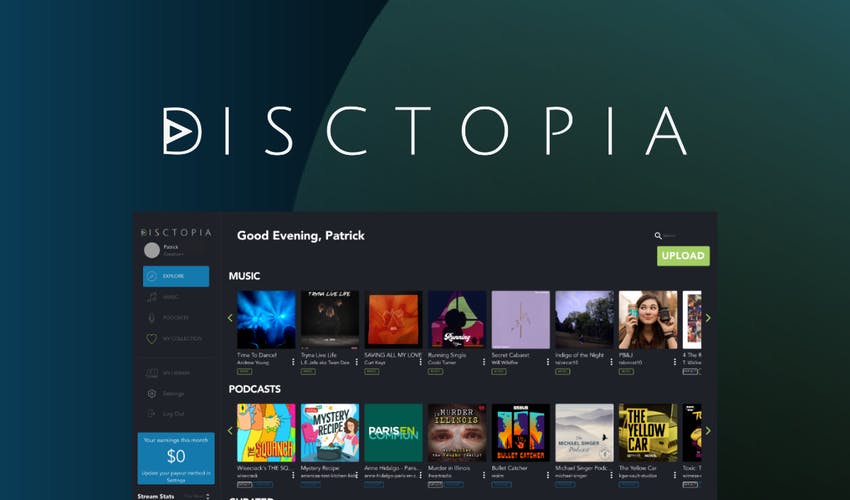Image resolution: width=850 pixels, height=500 pixels.
Task: Open three-dot menu for SAVING ALL MY LOVE
Action: coord(420,361)
